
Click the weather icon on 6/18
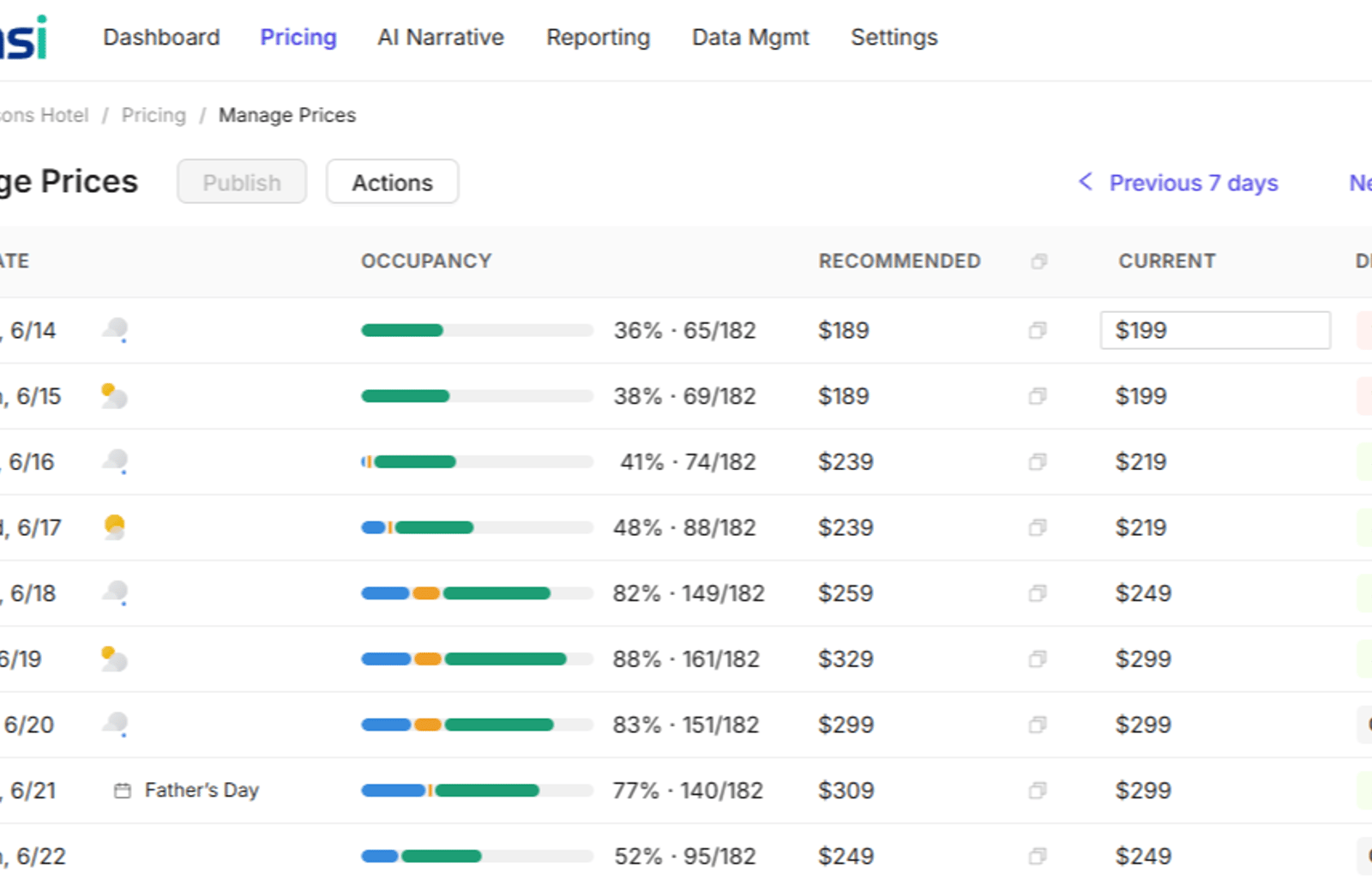[115, 593]
